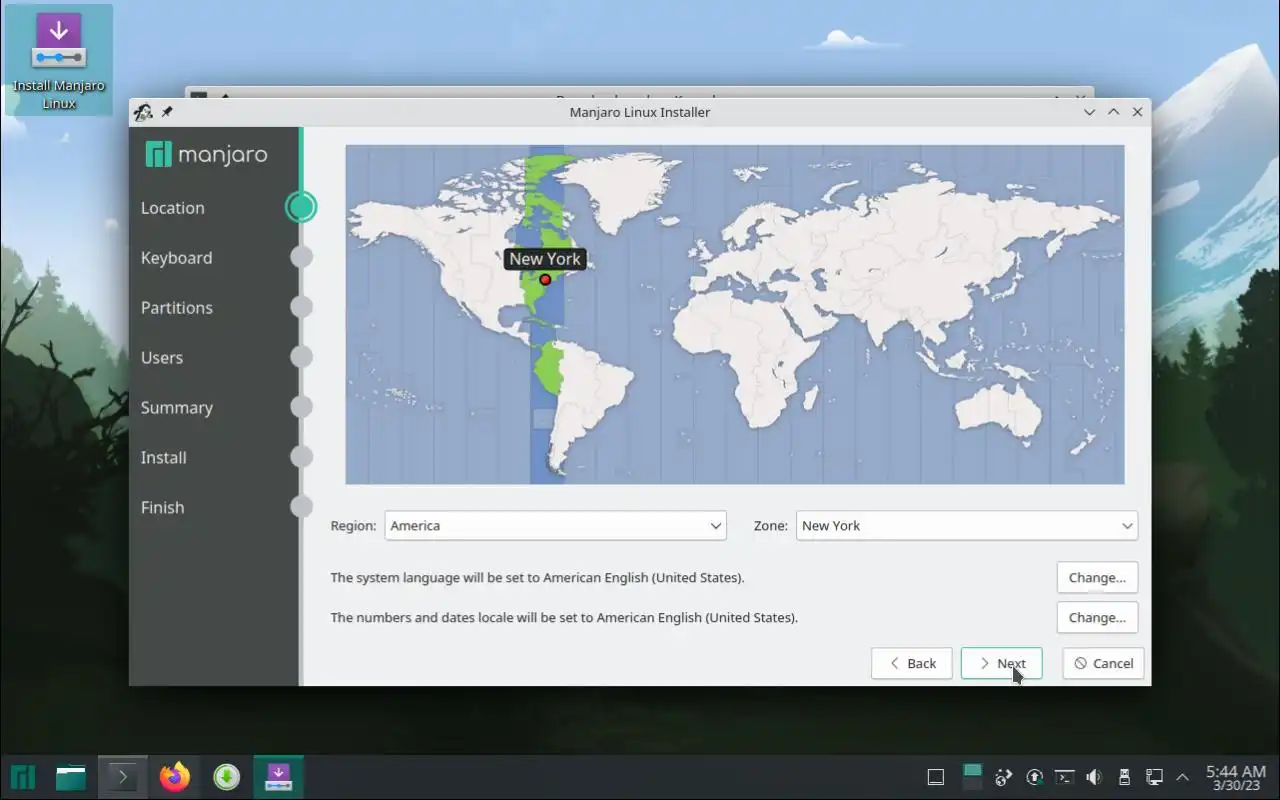Image resolution: width=1280 pixels, height=800 pixels.
Task: Open the software updates tray icon
Action: click(x=1034, y=777)
